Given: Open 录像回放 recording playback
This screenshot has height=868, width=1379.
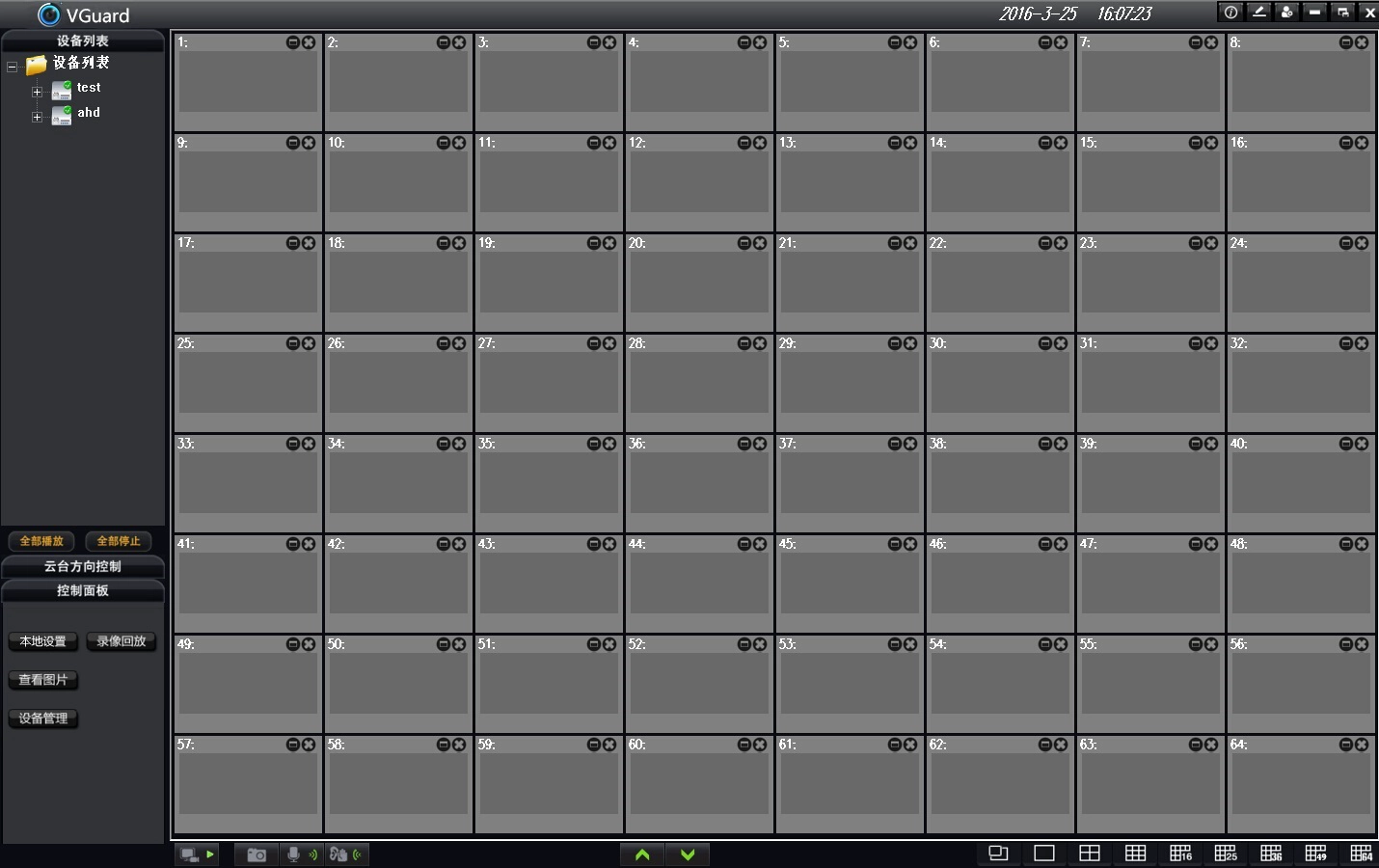Looking at the screenshot, I should [x=122, y=641].
